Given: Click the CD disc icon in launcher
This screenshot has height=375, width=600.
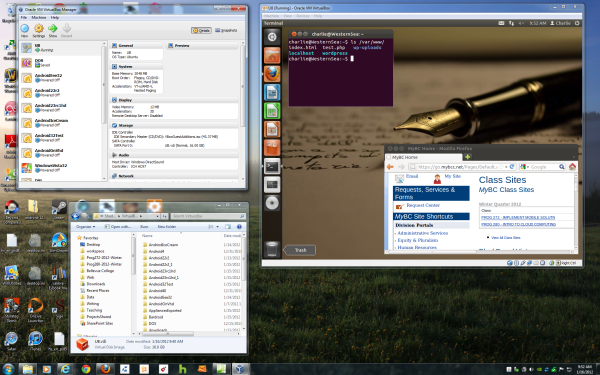Looking at the screenshot, I should (x=272, y=203).
